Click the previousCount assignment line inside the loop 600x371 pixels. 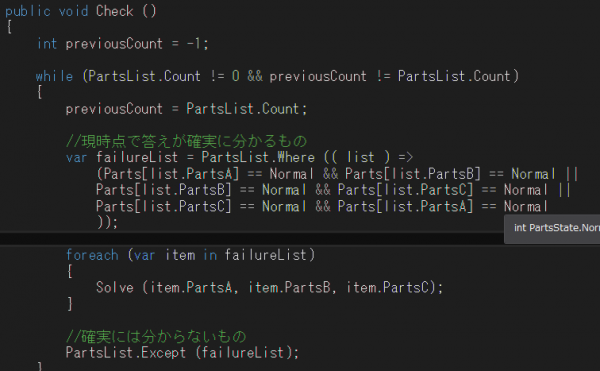(x=186, y=109)
